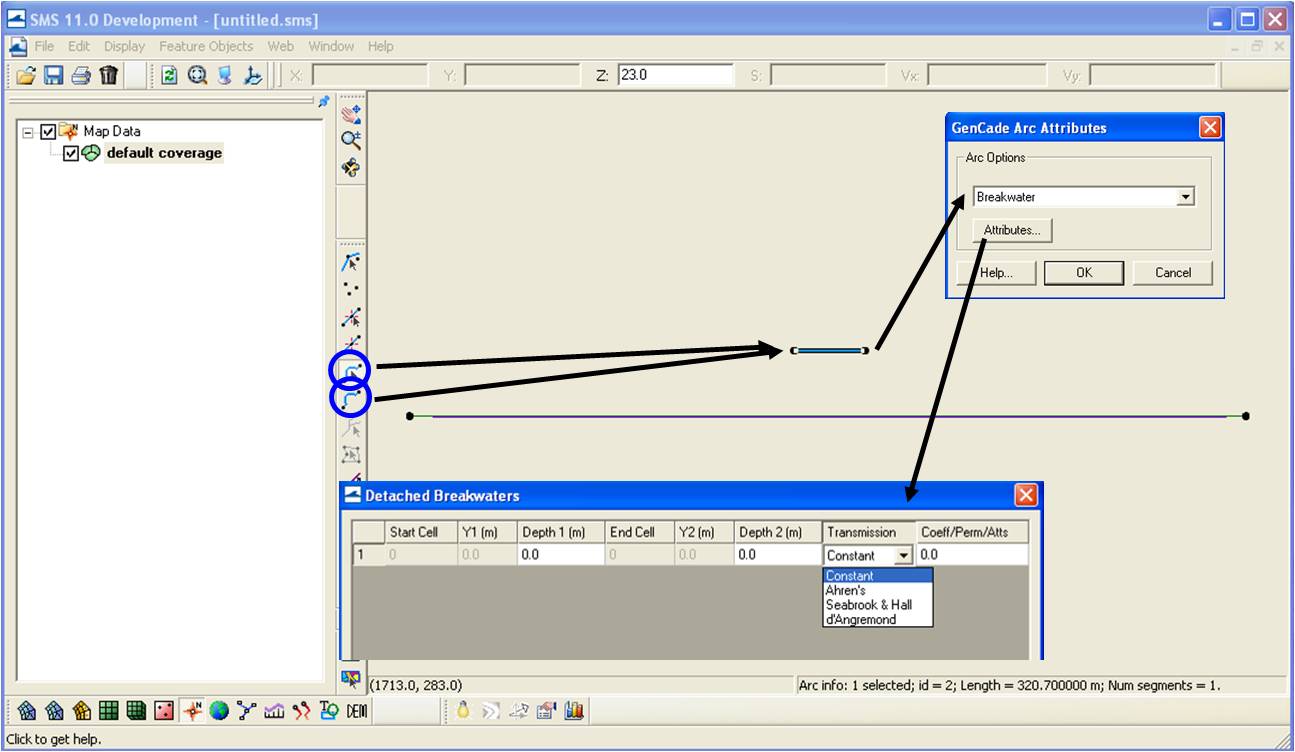Screen dimensions: 1295x752
Task: Click the Select Feature Group box tool
Action: tap(351, 455)
